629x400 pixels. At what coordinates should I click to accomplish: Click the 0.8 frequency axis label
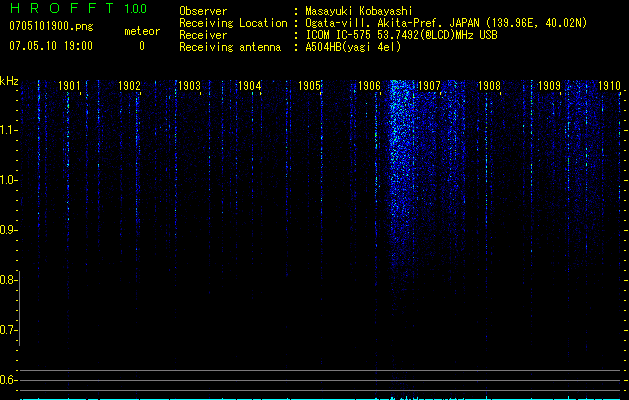[x=8, y=280]
